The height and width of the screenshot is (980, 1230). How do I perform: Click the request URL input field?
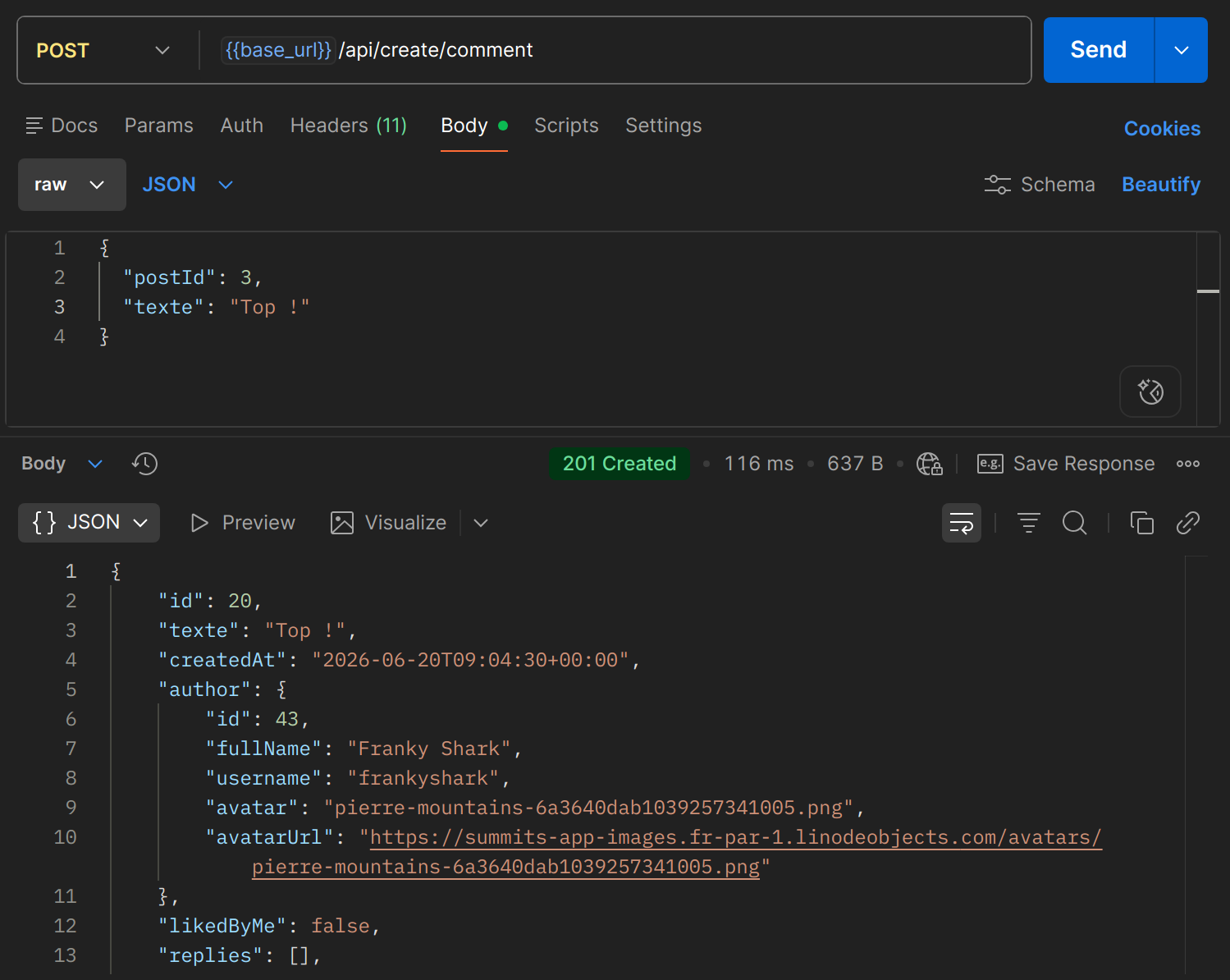tap(615, 50)
